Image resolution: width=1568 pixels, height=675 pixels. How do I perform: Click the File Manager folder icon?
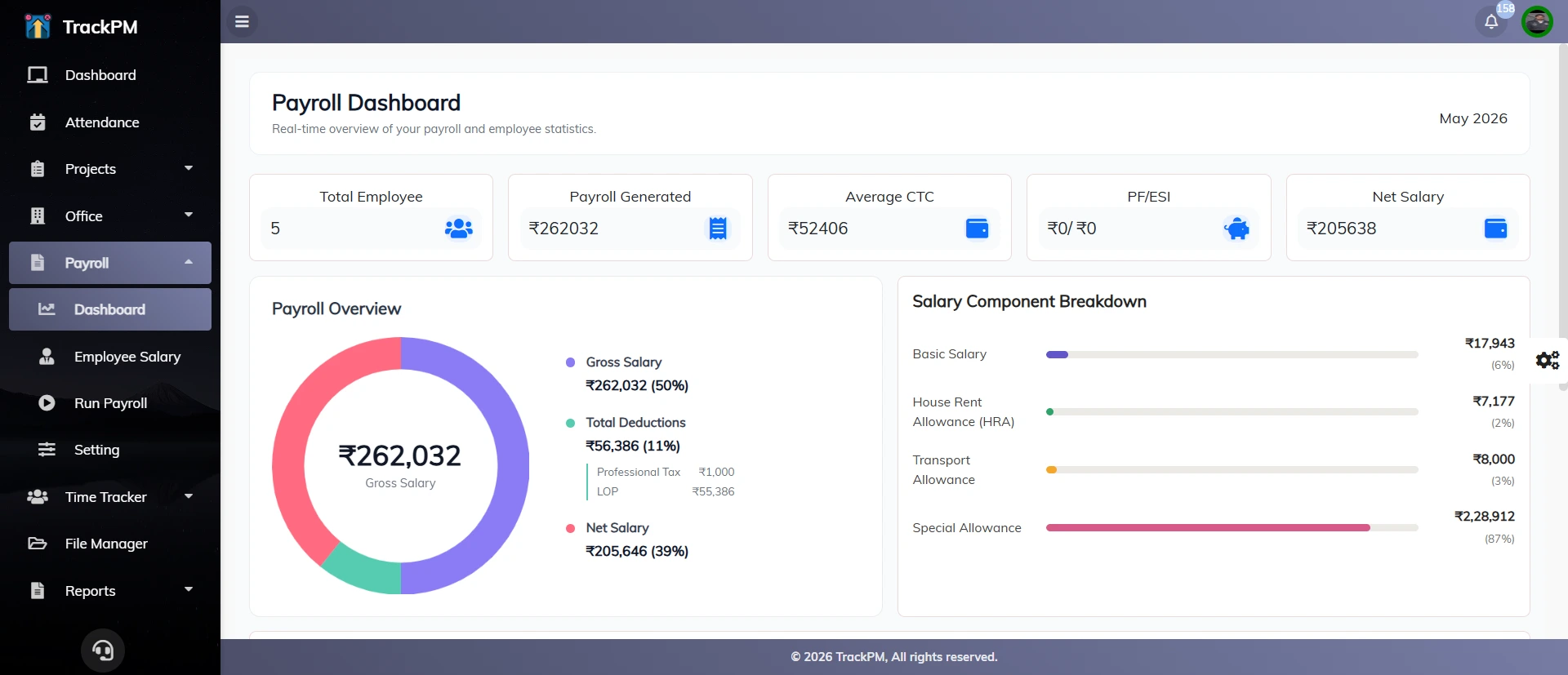tap(38, 544)
